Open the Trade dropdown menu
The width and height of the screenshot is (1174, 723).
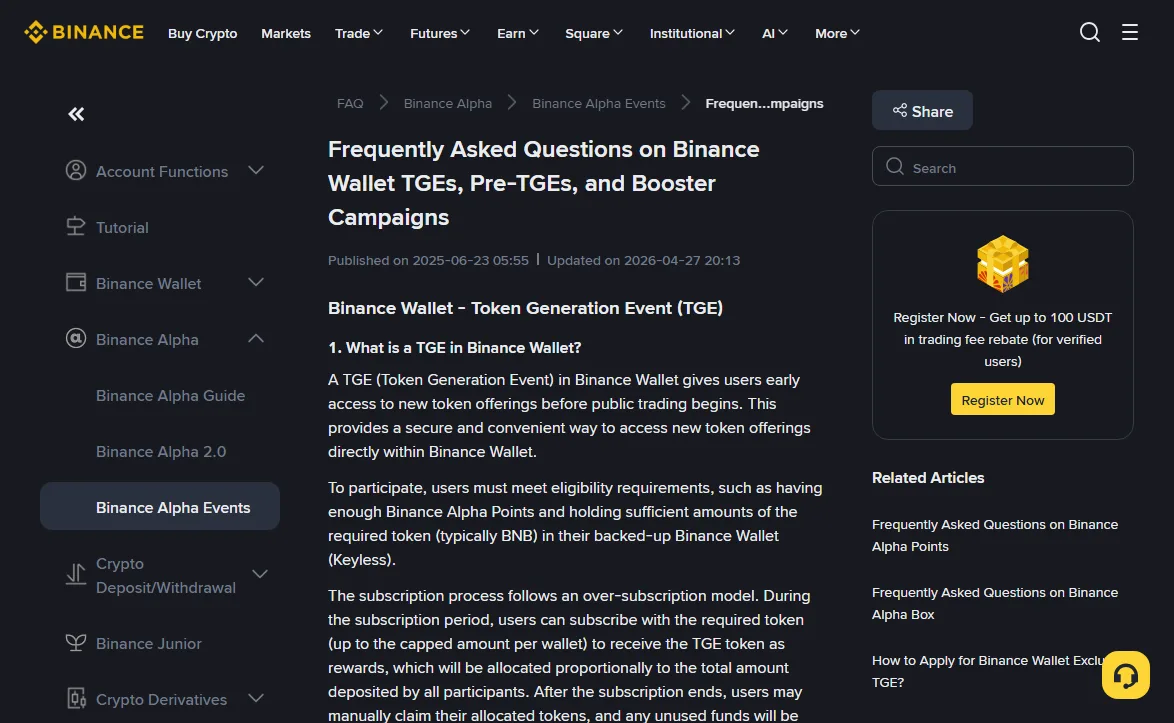[x=359, y=33]
